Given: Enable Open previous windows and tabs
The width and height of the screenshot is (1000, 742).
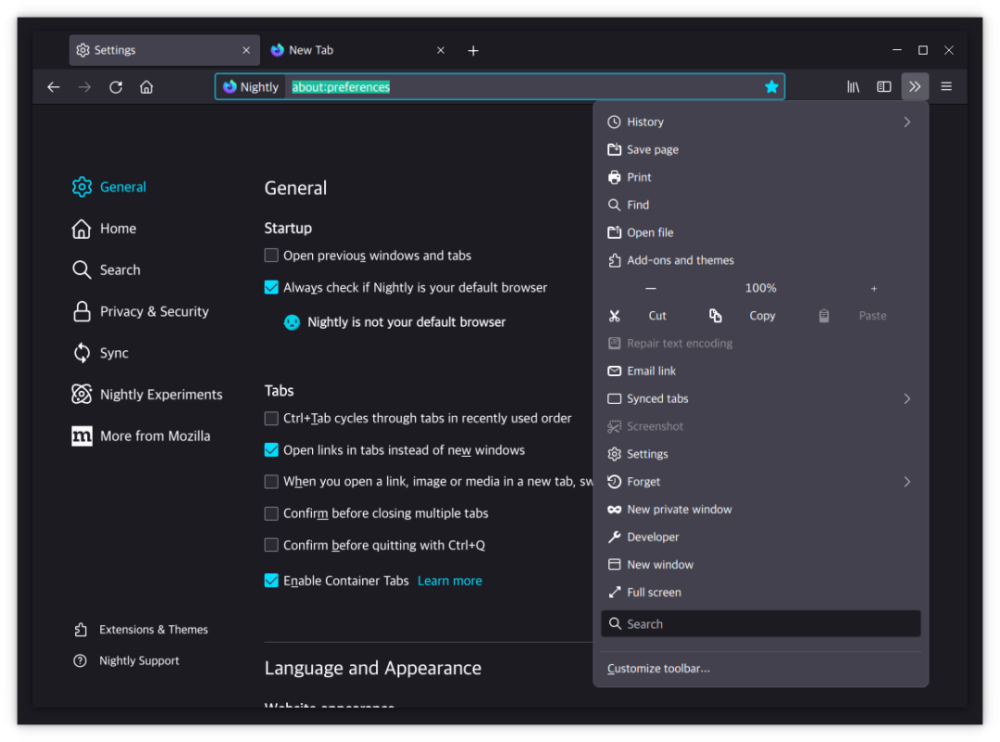Looking at the screenshot, I should (271, 256).
